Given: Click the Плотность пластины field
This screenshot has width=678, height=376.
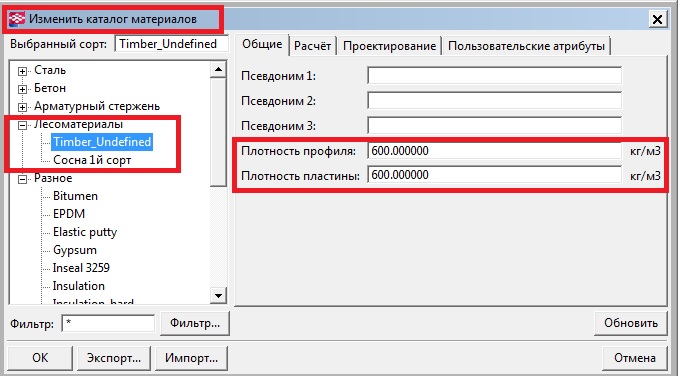Looking at the screenshot, I should click(x=495, y=175).
